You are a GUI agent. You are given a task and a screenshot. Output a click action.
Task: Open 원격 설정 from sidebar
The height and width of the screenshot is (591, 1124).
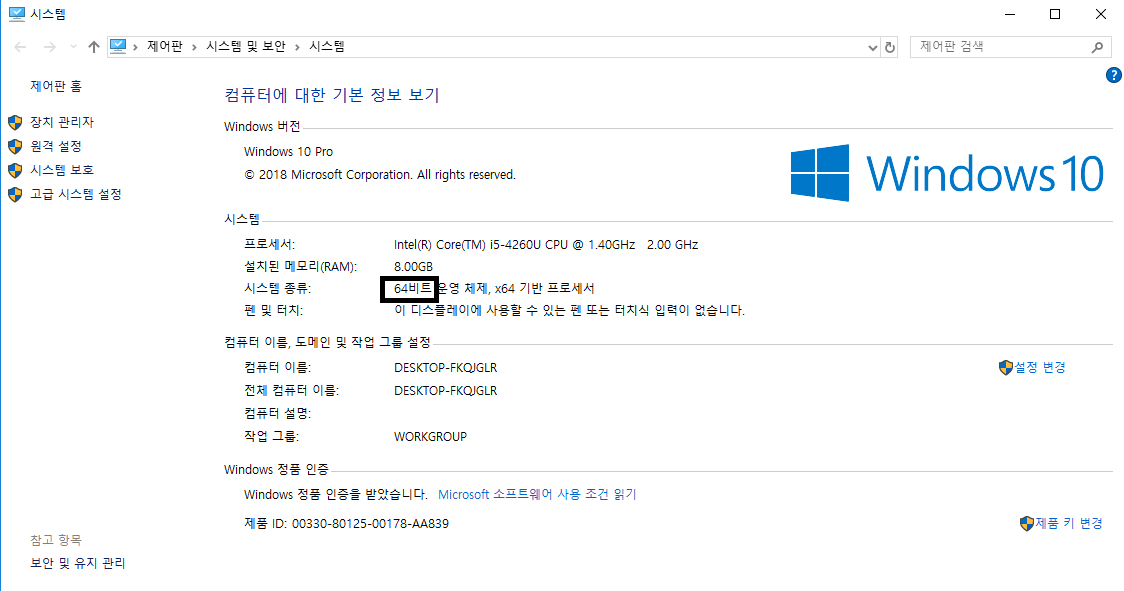pos(56,146)
